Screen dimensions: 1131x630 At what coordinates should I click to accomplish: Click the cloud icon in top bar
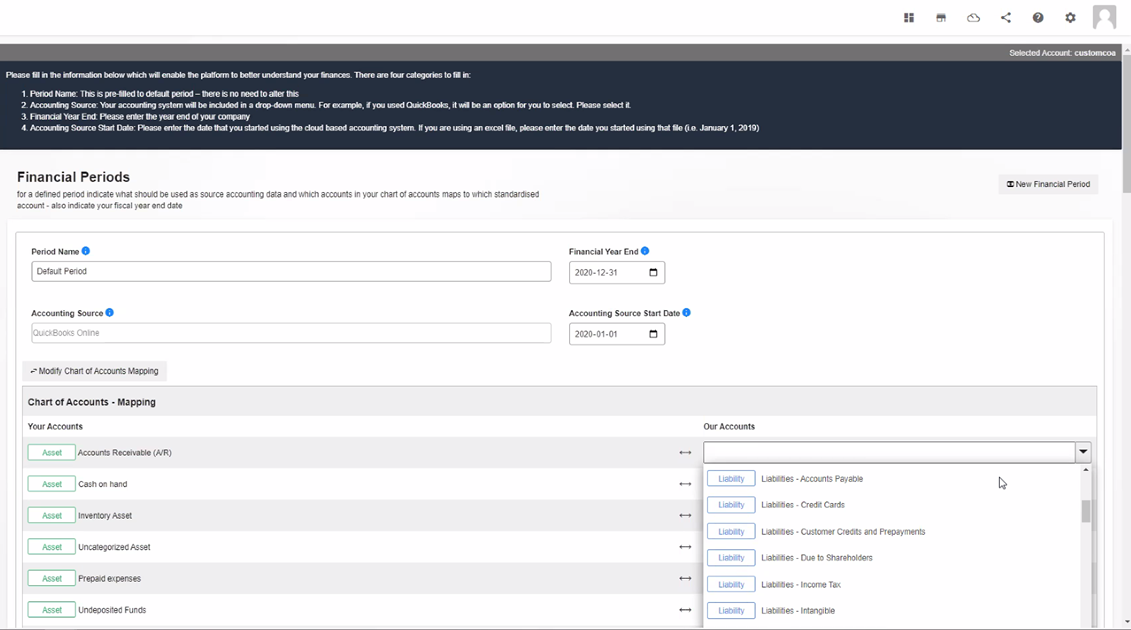(973, 18)
